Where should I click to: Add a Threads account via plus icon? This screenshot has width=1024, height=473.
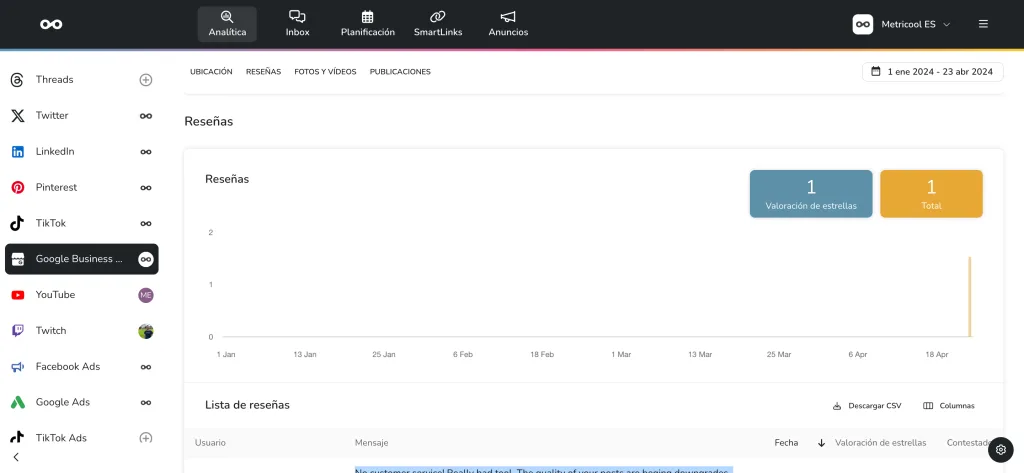(146, 80)
